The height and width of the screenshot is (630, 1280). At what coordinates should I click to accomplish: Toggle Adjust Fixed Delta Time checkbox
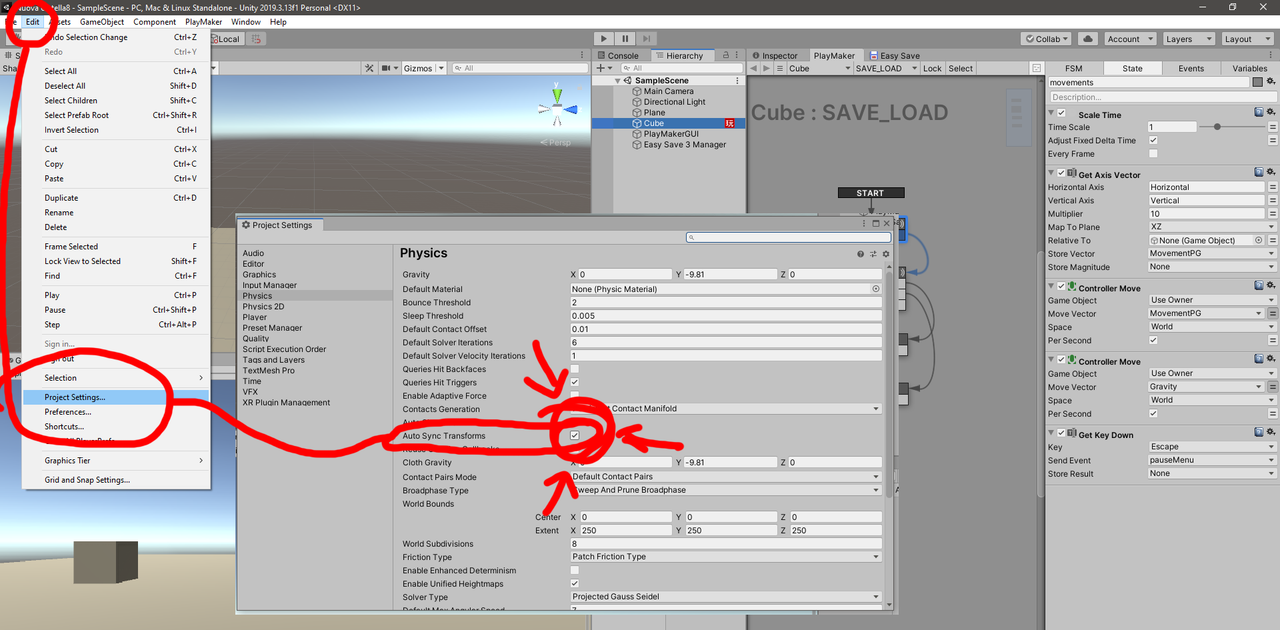1153,140
